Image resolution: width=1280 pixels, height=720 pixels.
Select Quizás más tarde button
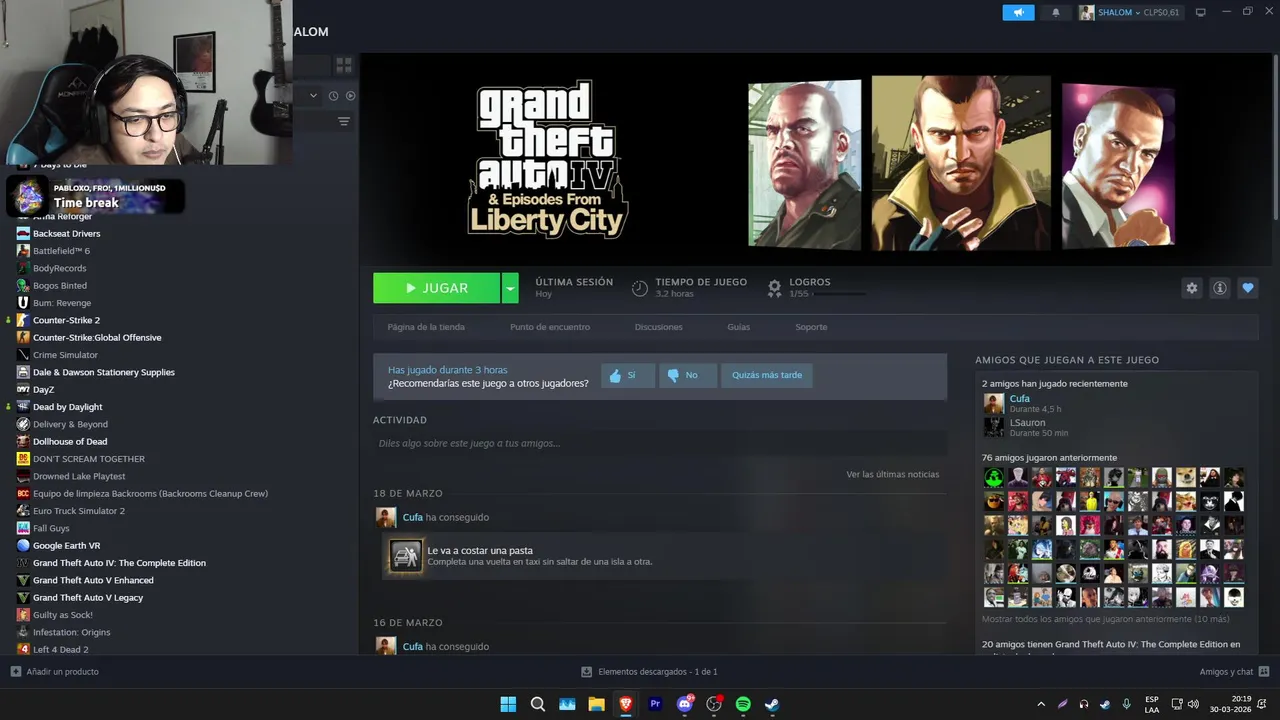tap(766, 375)
